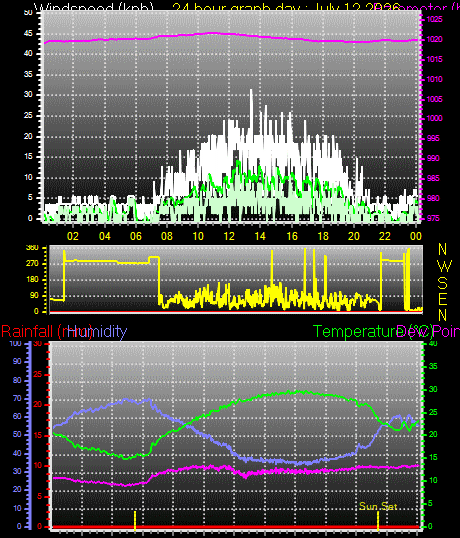Click wind direction axis value 270

32,264
